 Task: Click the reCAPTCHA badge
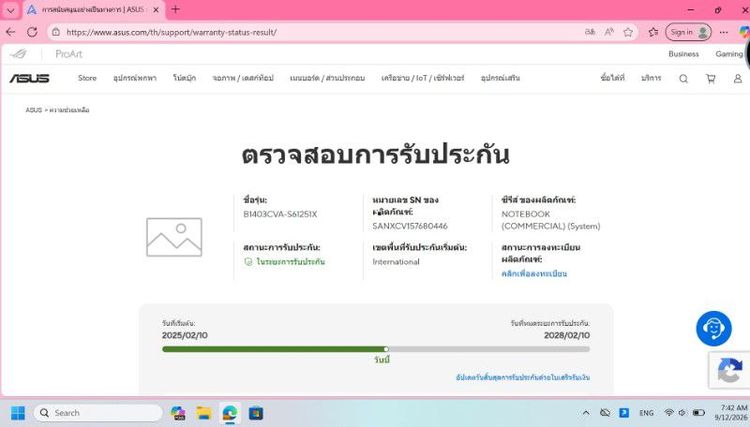(729, 370)
